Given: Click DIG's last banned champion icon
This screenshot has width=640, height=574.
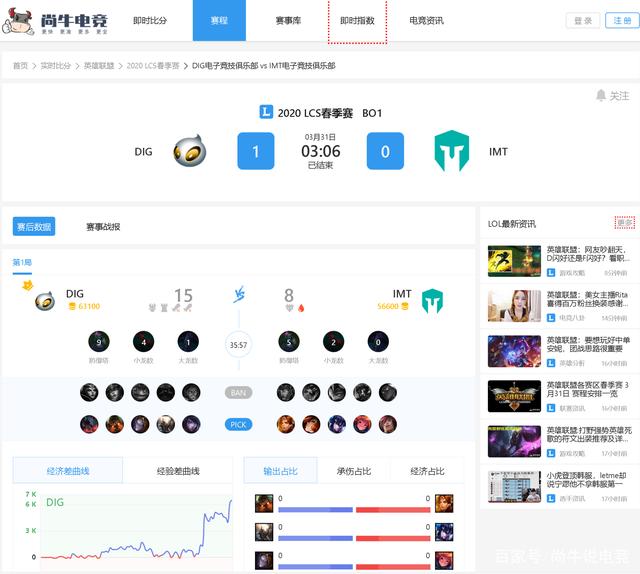Looking at the screenshot, I should pyautogui.click(x=191, y=393).
